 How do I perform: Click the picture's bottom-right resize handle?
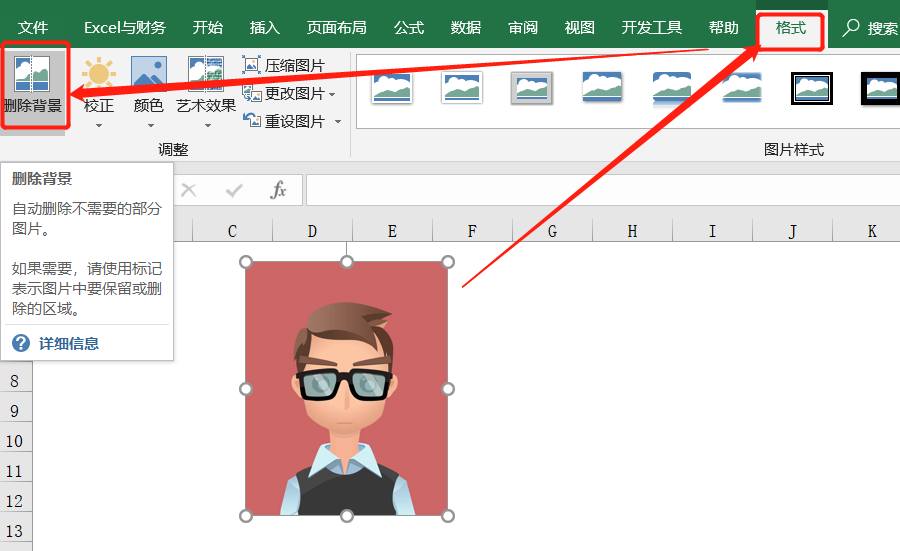point(448,515)
